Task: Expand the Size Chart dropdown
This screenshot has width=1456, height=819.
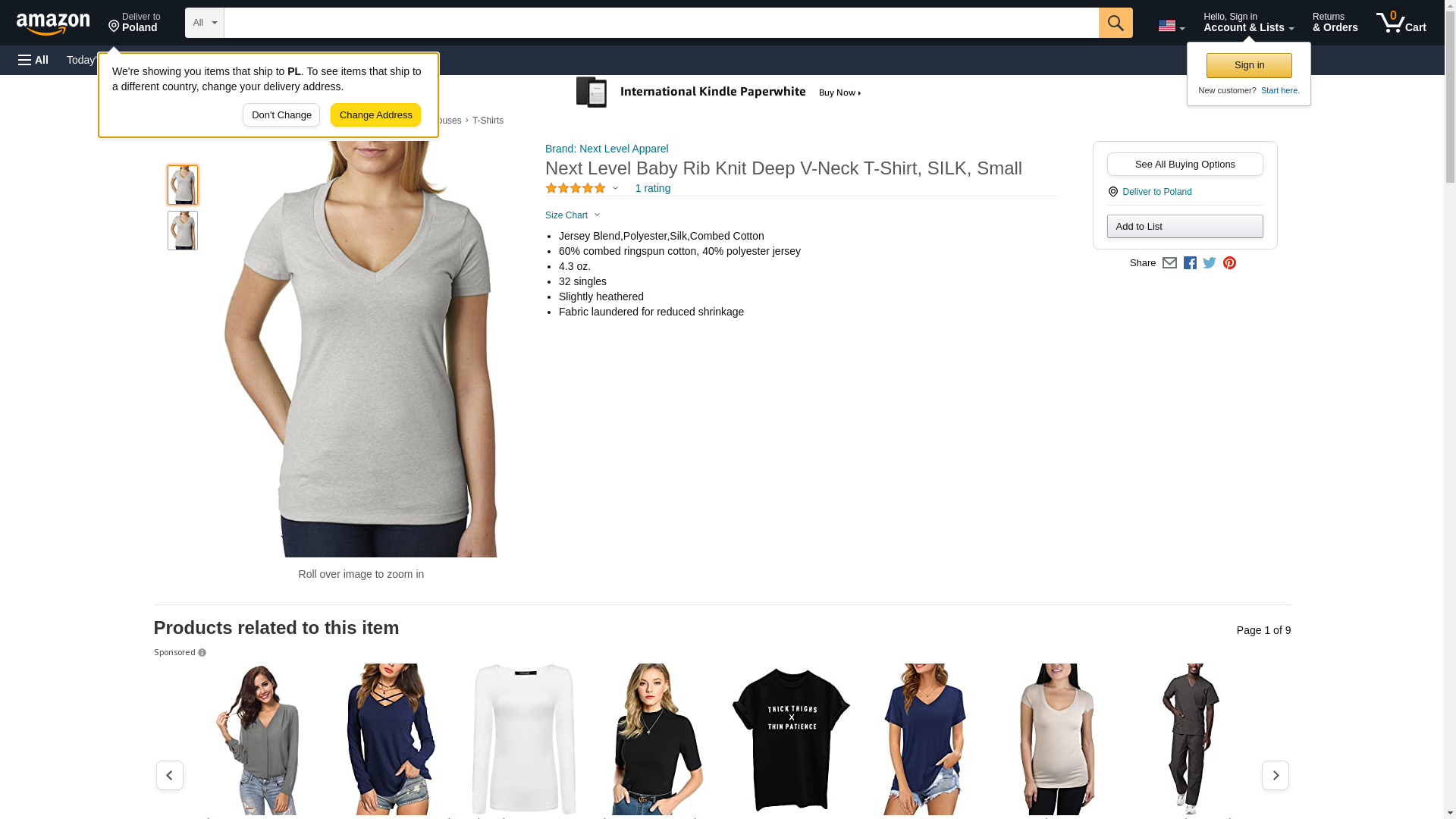Action: [573, 215]
